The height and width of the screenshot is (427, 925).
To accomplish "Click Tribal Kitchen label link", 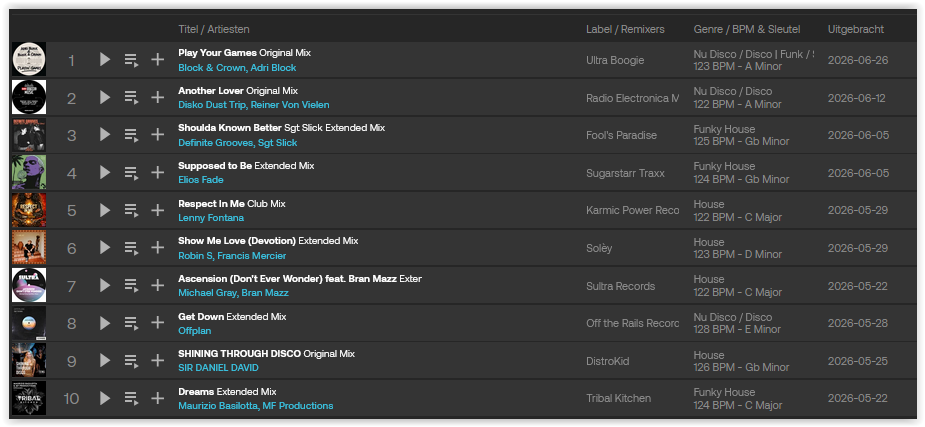I will pyautogui.click(x=618, y=398).
